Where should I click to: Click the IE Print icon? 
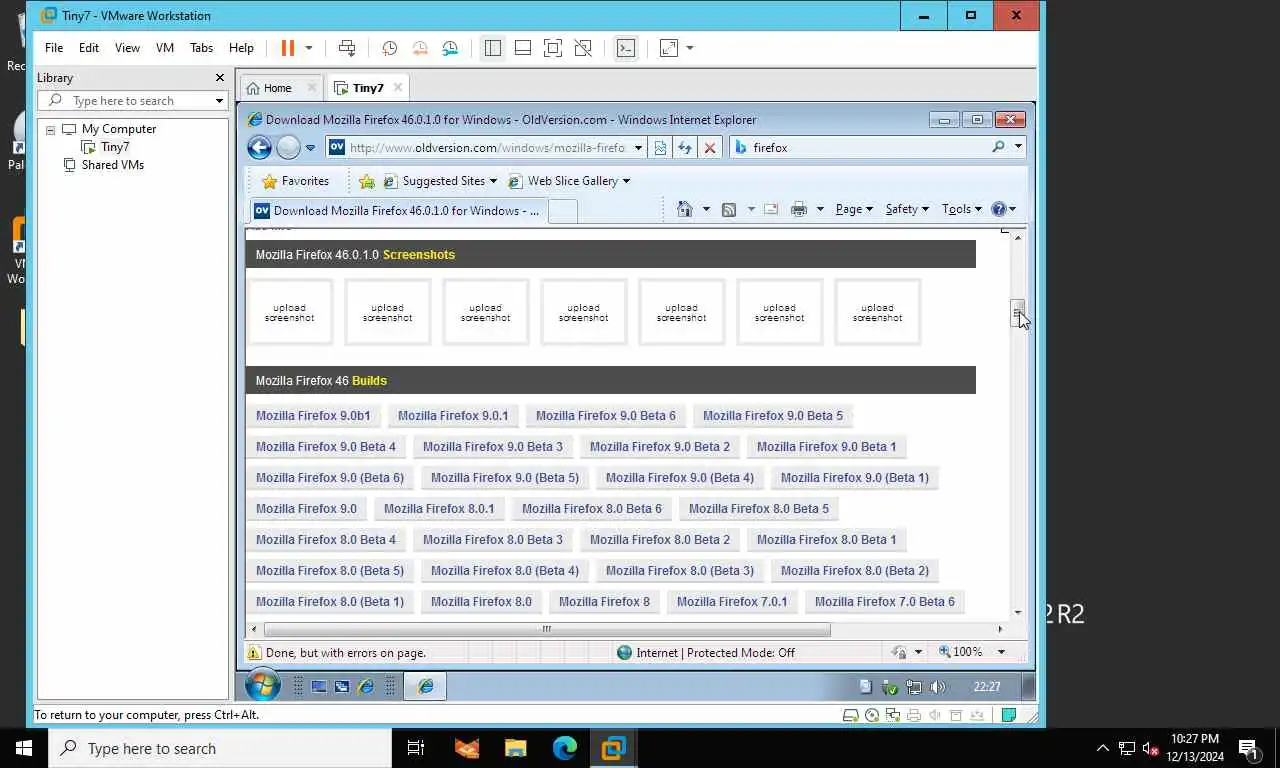[799, 209]
